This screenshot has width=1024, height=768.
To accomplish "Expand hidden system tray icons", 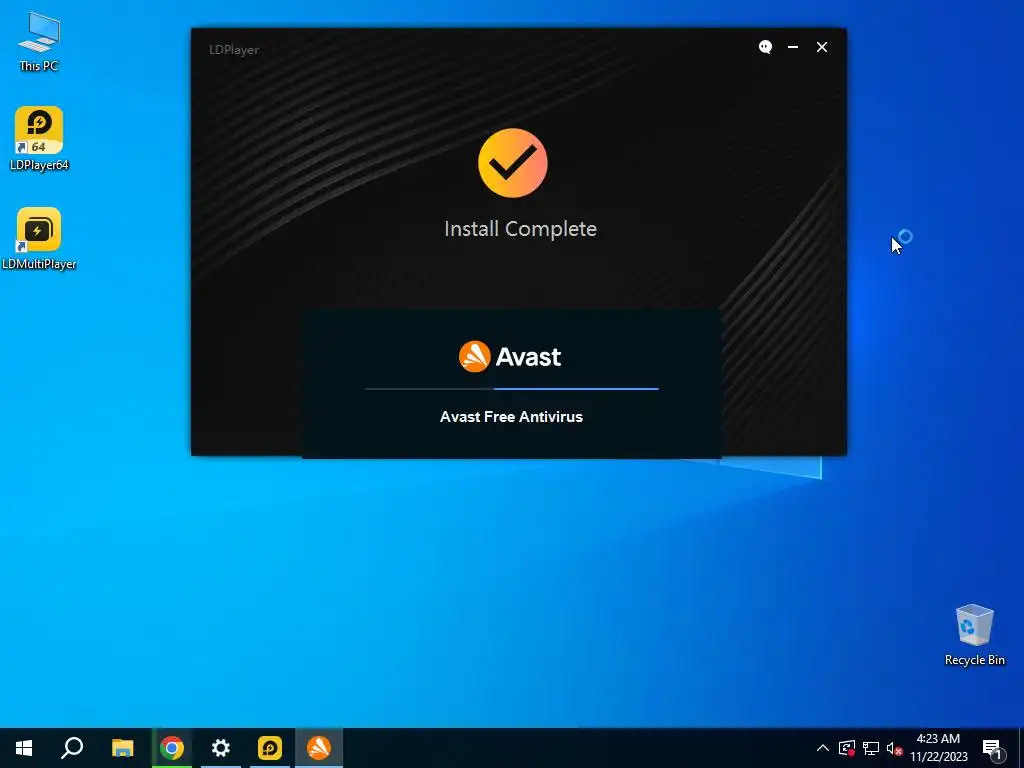I will pyautogui.click(x=823, y=748).
